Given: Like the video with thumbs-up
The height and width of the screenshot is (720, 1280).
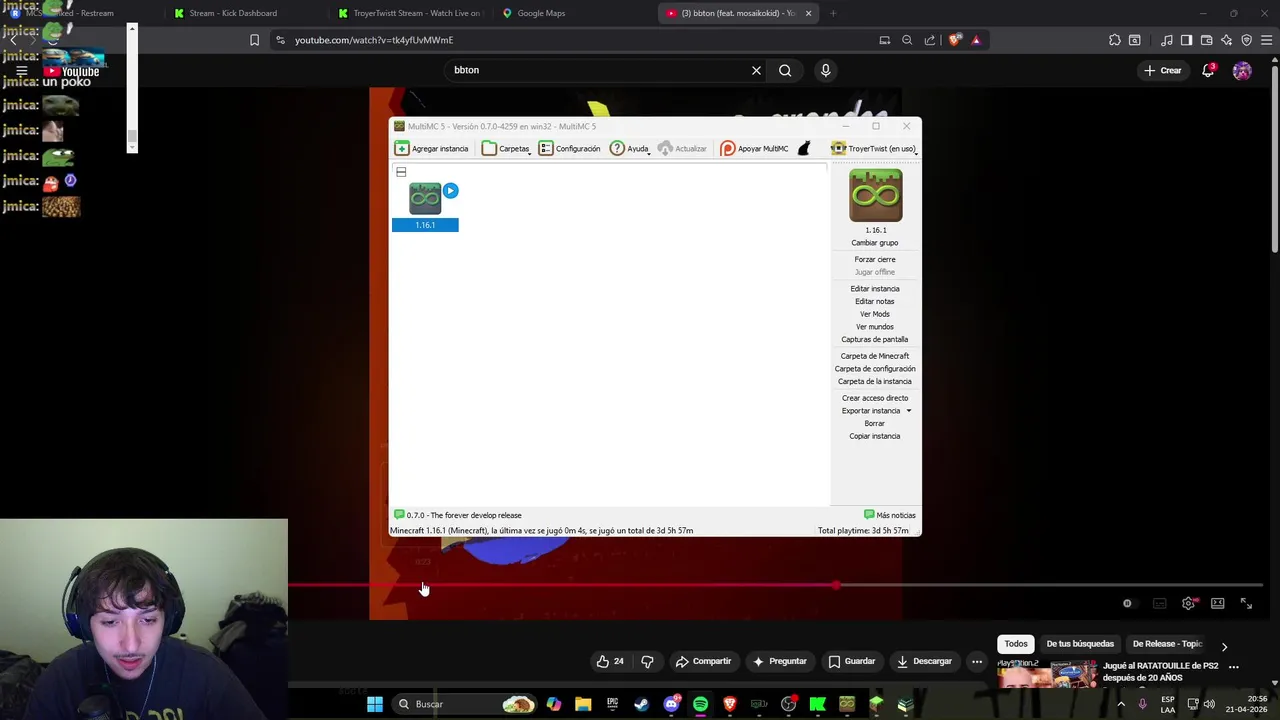Looking at the screenshot, I should point(609,661).
